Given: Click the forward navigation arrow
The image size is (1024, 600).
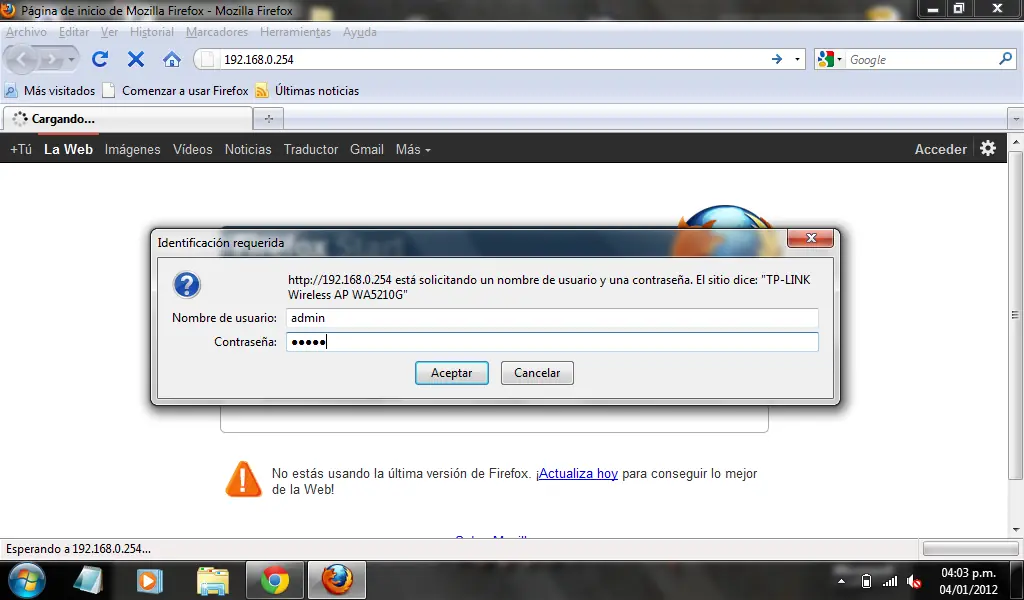Looking at the screenshot, I should point(50,60).
